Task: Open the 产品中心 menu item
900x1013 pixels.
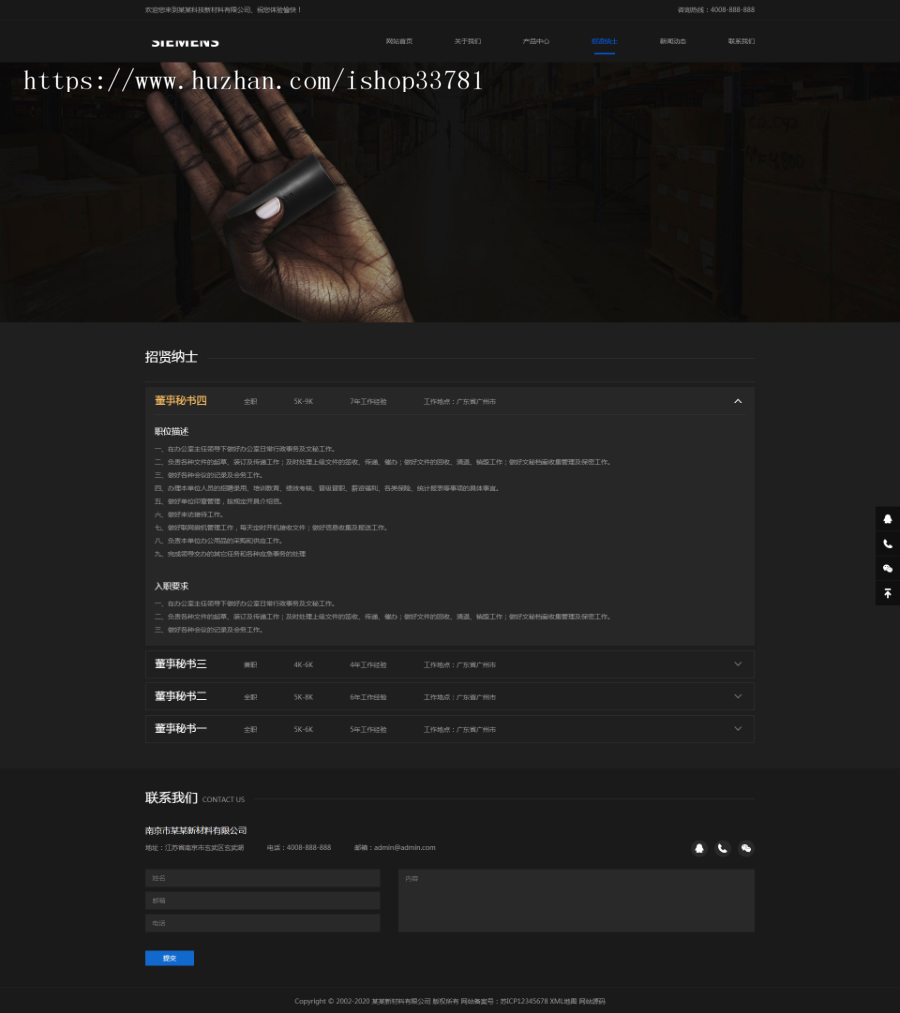Action: (x=536, y=41)
